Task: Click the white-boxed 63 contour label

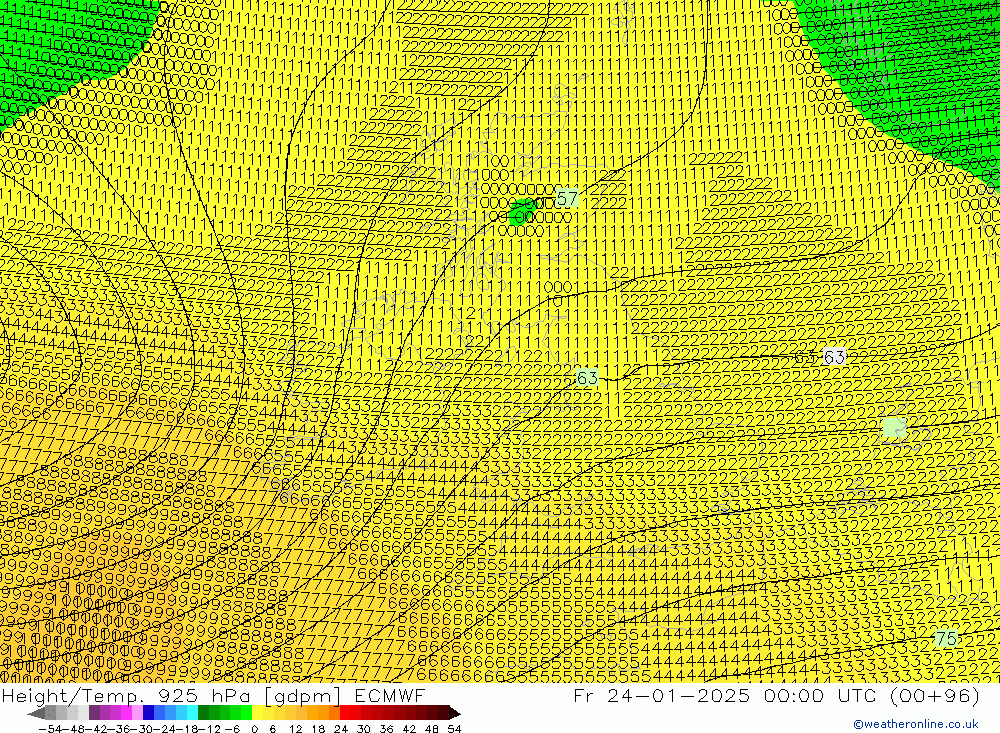Action: 834,357
